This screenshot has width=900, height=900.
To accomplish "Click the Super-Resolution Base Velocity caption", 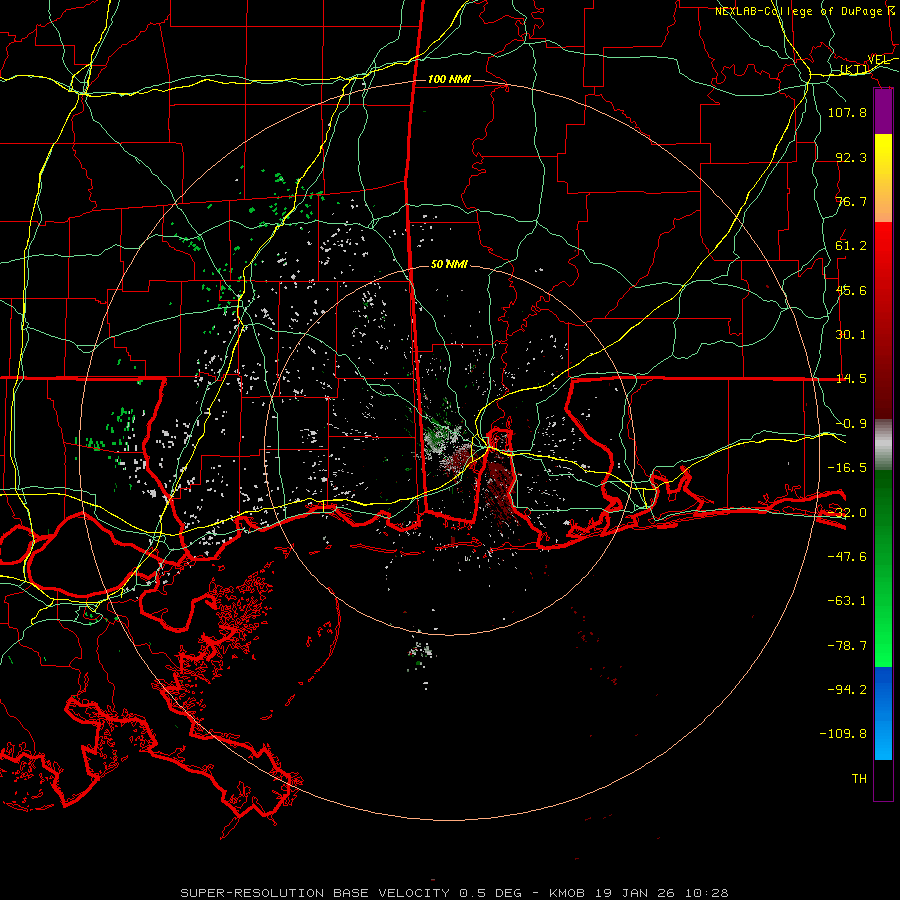I will [455, 893].
